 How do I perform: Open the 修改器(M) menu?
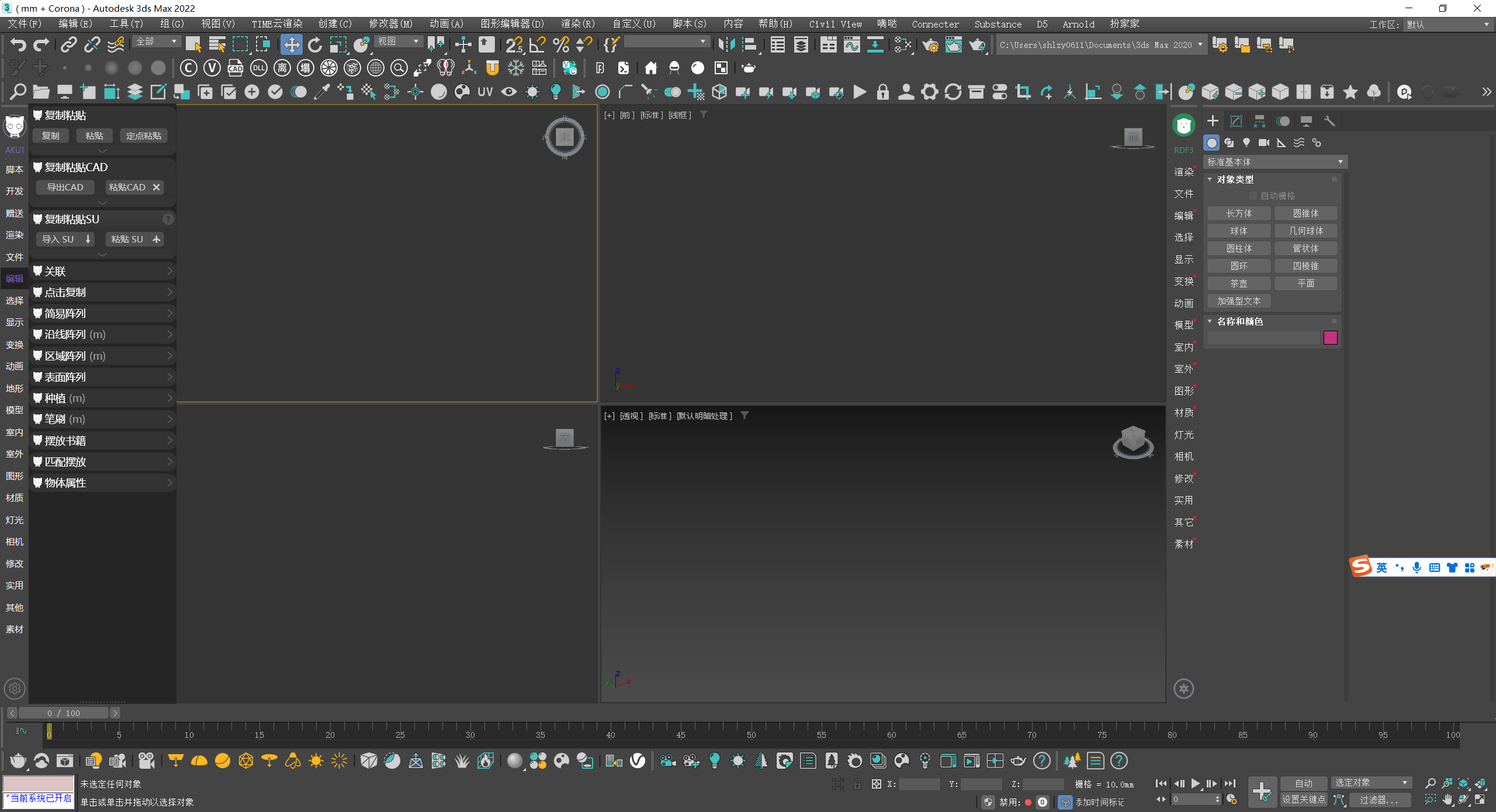point(390,24)
